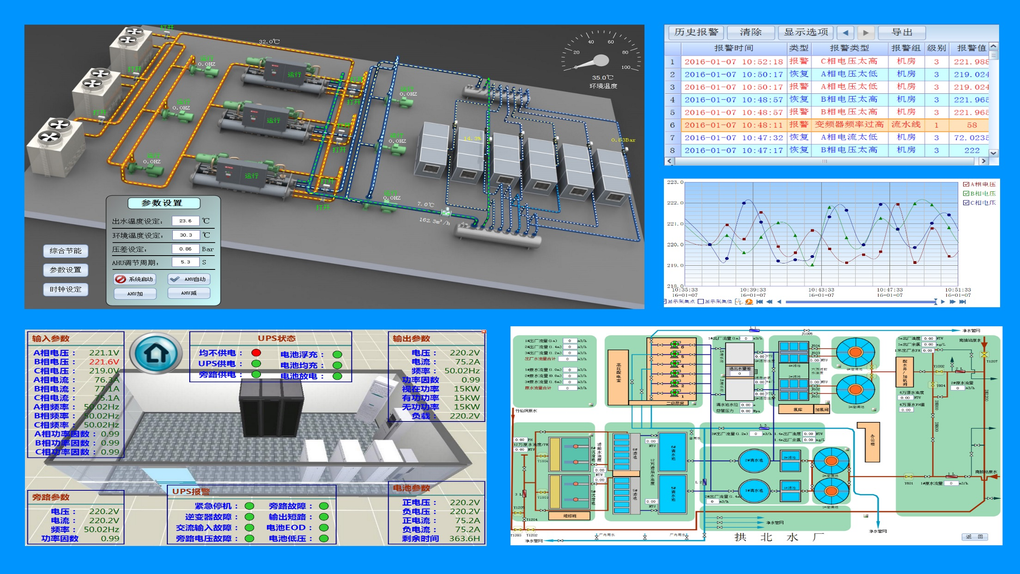The height and width of the screenshot is (574, 1020).
Task: Toggle the AHU自动 checkmark button
Action: coord(189,279)
